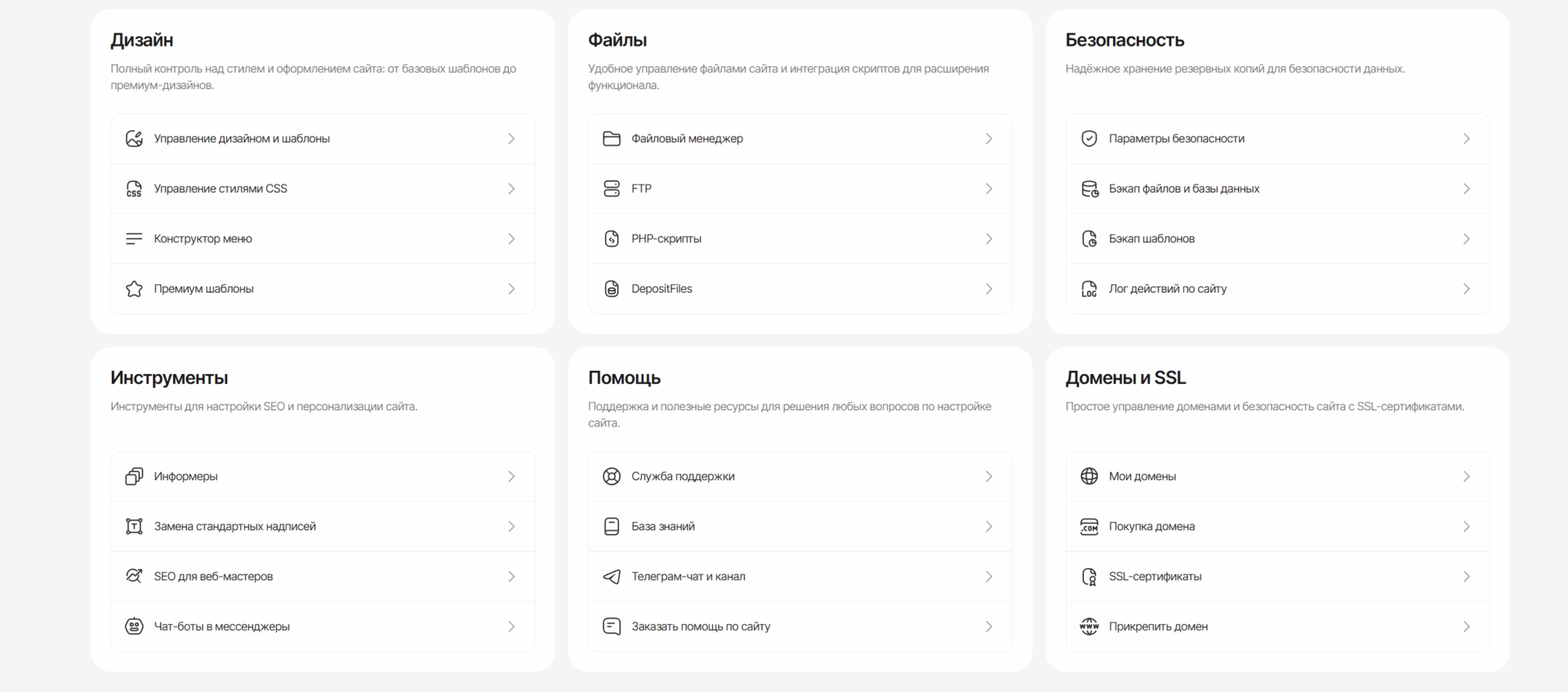Click the lifebuoy icon for Служба поддержки

point(612,476)
